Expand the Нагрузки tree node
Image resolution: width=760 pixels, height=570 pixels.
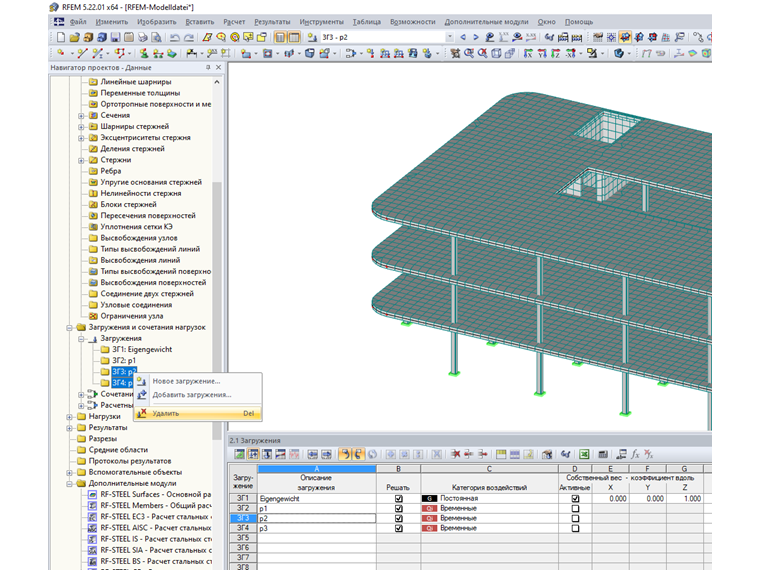pos(69,416)
